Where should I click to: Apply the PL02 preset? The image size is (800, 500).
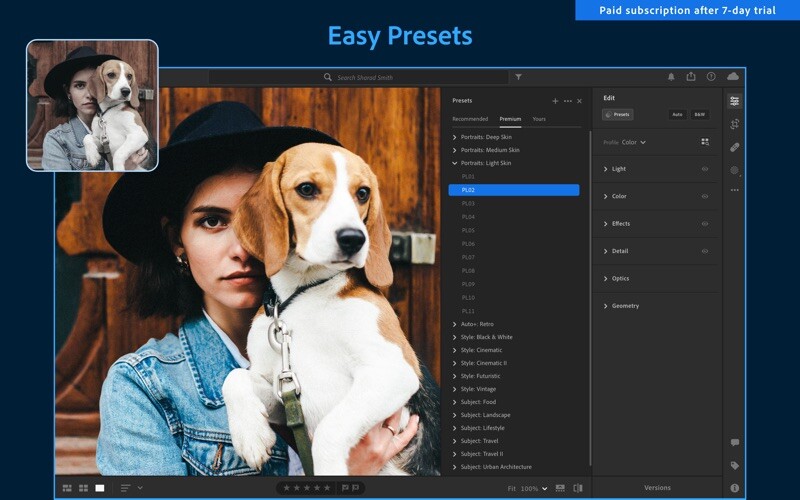pos(514,190)
